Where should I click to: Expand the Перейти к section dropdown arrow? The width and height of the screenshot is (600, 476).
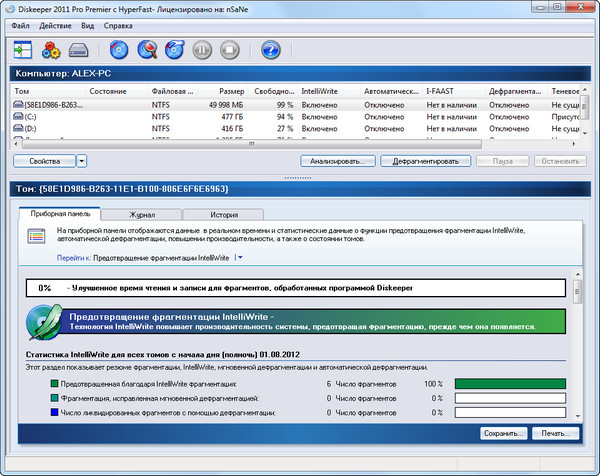[240, 257]
